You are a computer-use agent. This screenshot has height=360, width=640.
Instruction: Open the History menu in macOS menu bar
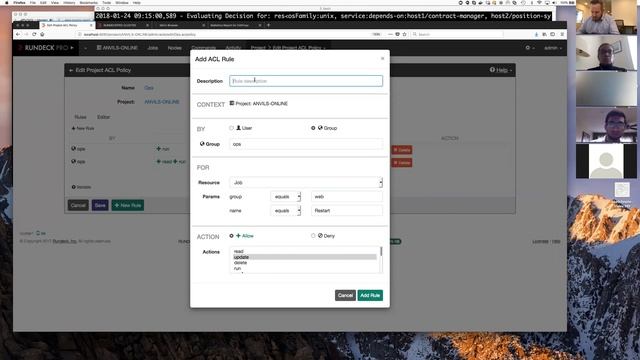tap(69, 2)
